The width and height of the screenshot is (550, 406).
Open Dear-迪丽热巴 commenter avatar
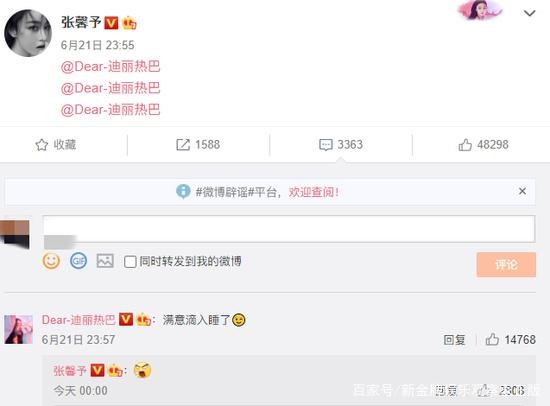click(19, 330)
